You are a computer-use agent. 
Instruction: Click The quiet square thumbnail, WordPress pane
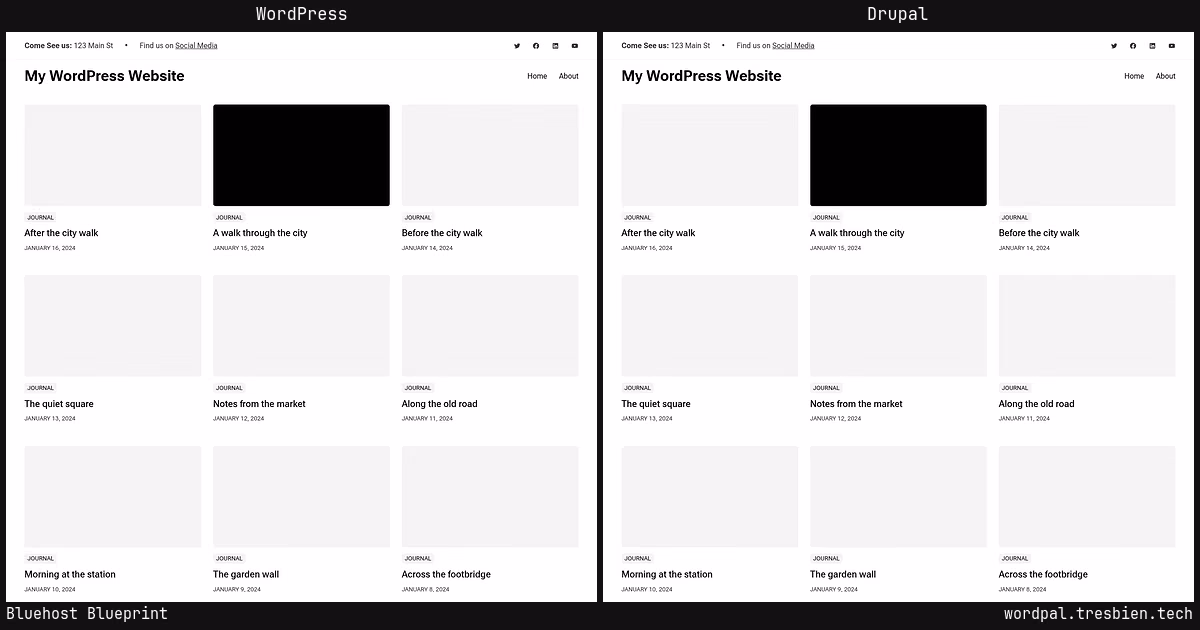113,326
